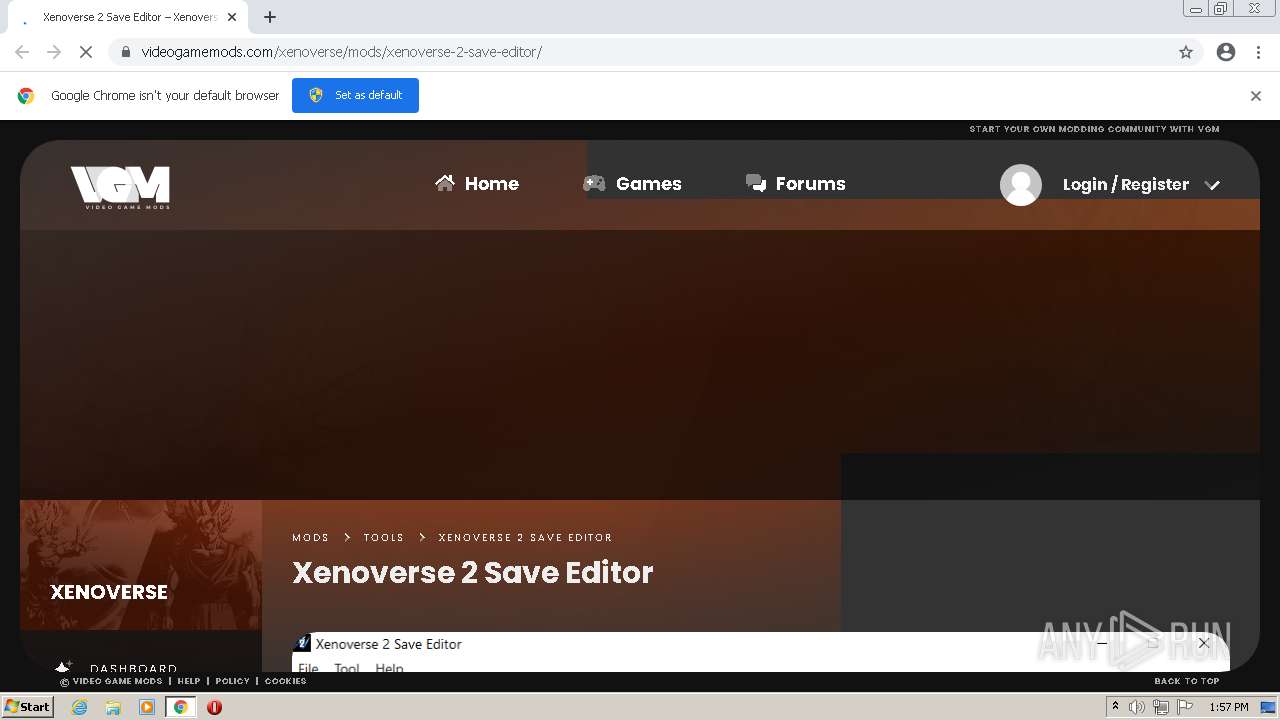Click the Chrome taskbar icon
Screen dimensions: 1280x720
point(180,707)
